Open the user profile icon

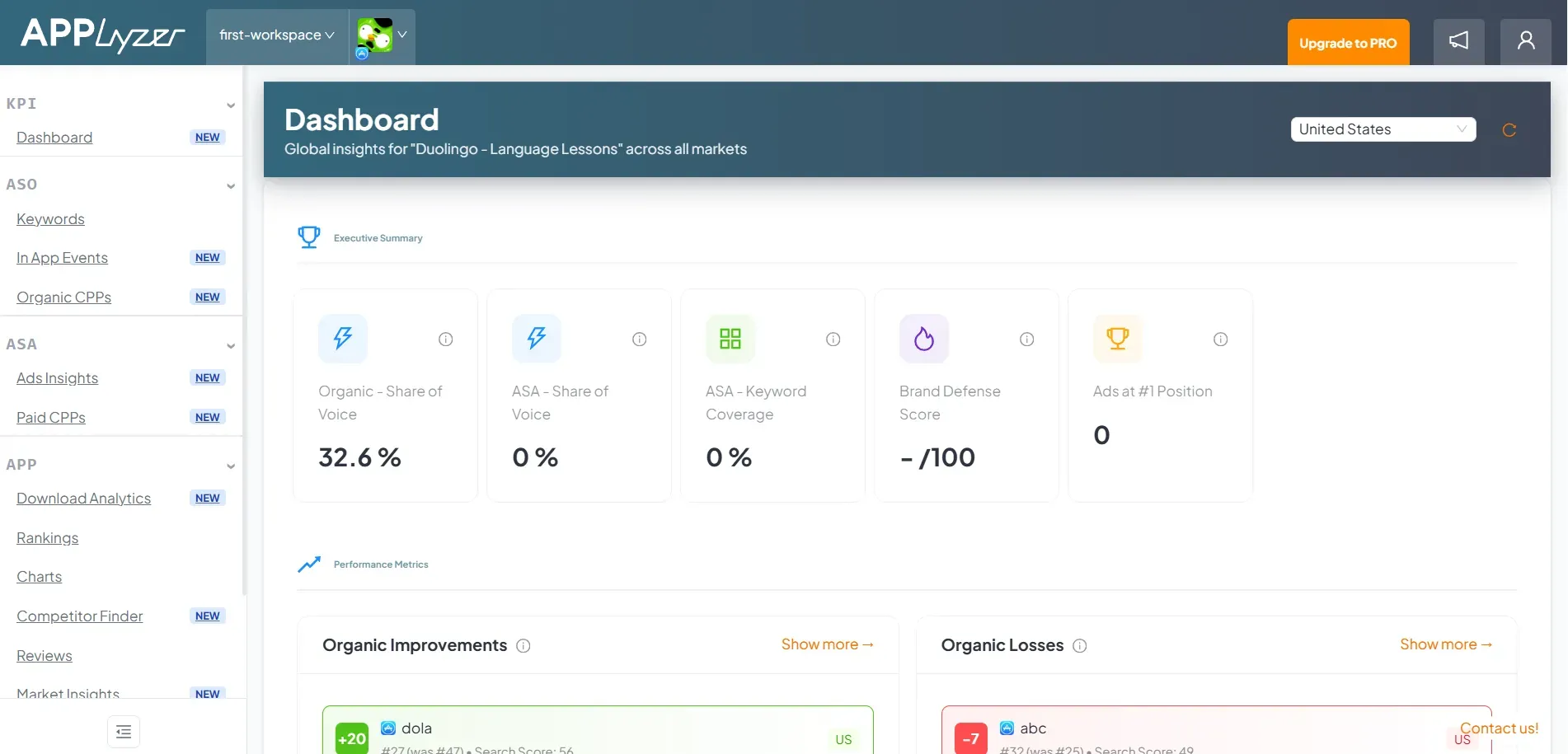[x=1525, y=40]
